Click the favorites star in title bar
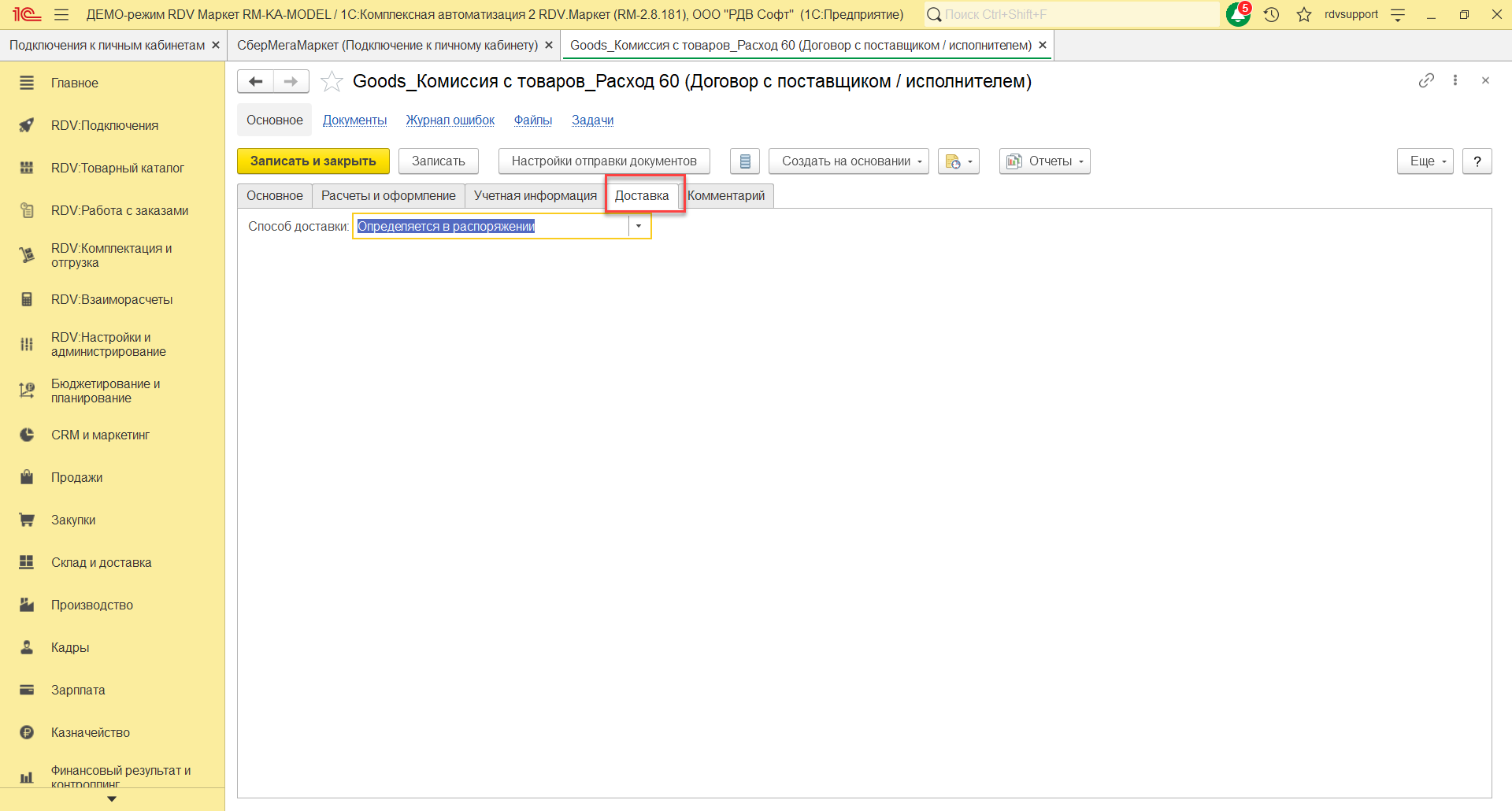 click(1304, 14)
